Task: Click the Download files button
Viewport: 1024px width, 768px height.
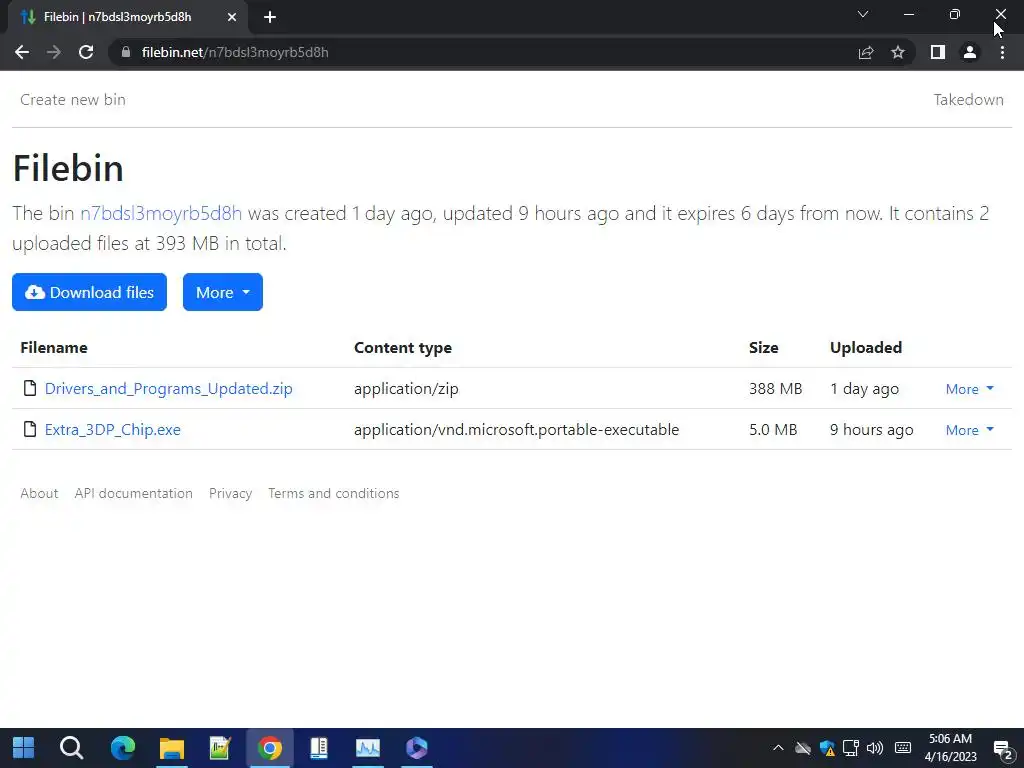Action: tap(89, 292)
